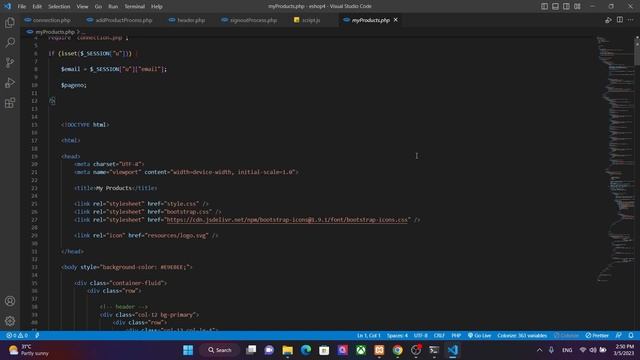
Task: Open the Source Control view
Action: coord(10,62)
